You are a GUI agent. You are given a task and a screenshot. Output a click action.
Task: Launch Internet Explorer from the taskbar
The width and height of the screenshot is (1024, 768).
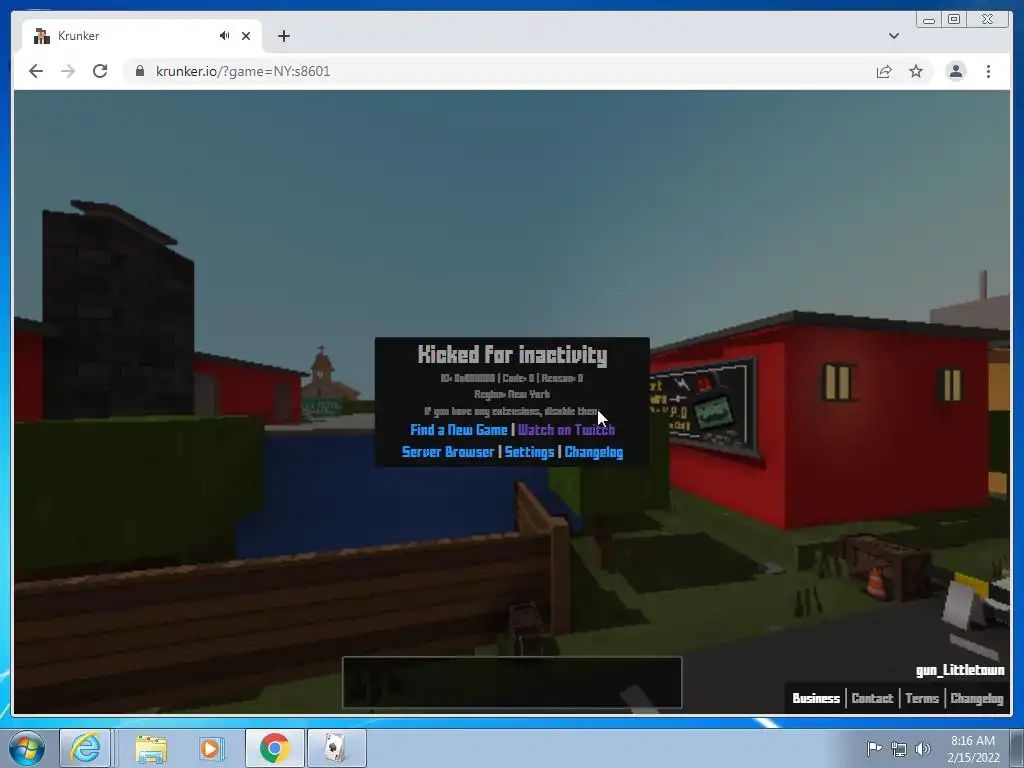[x=85, y=748]
